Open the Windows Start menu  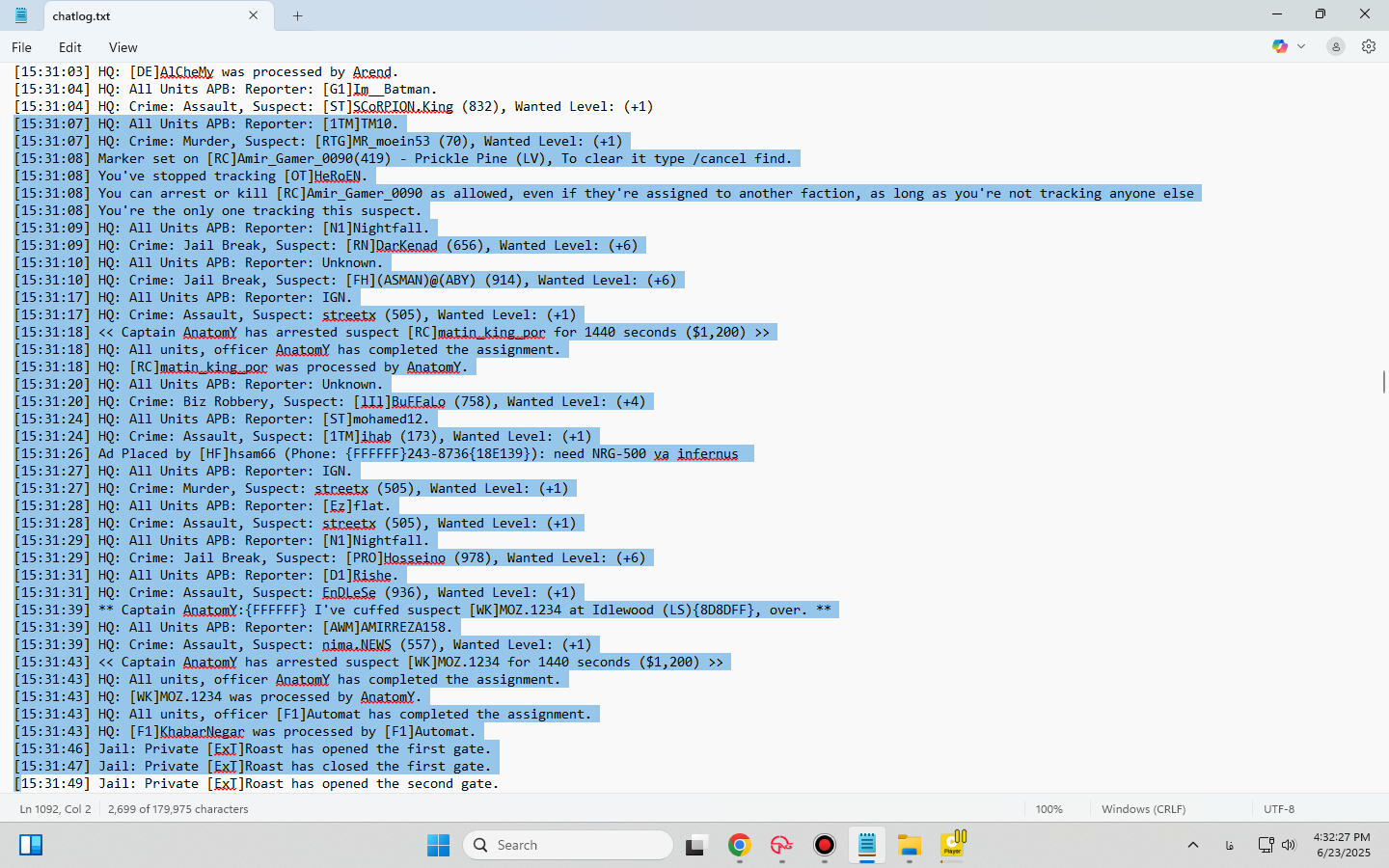point(438,845)
